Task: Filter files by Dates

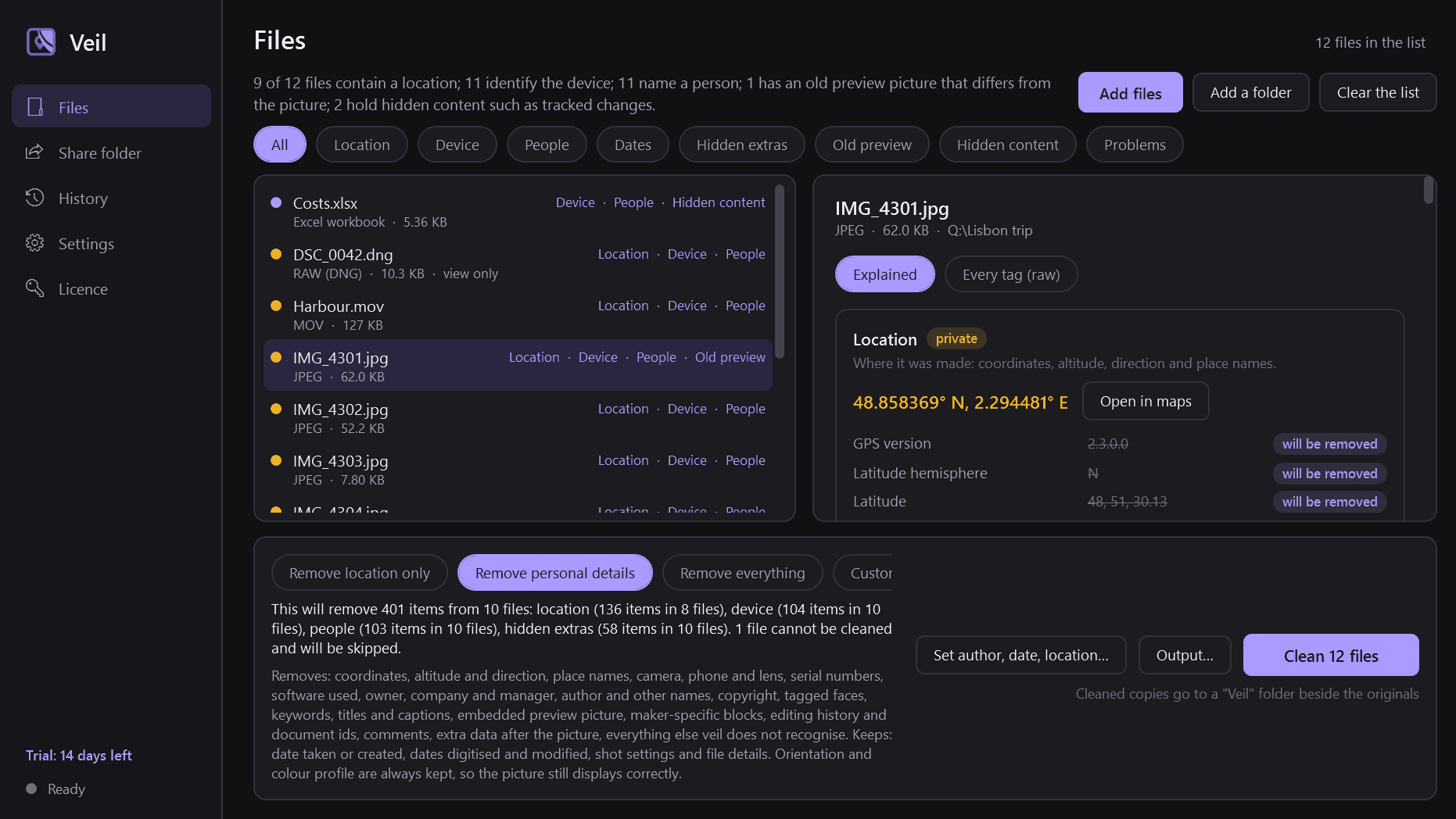Action: coord(633,145)
